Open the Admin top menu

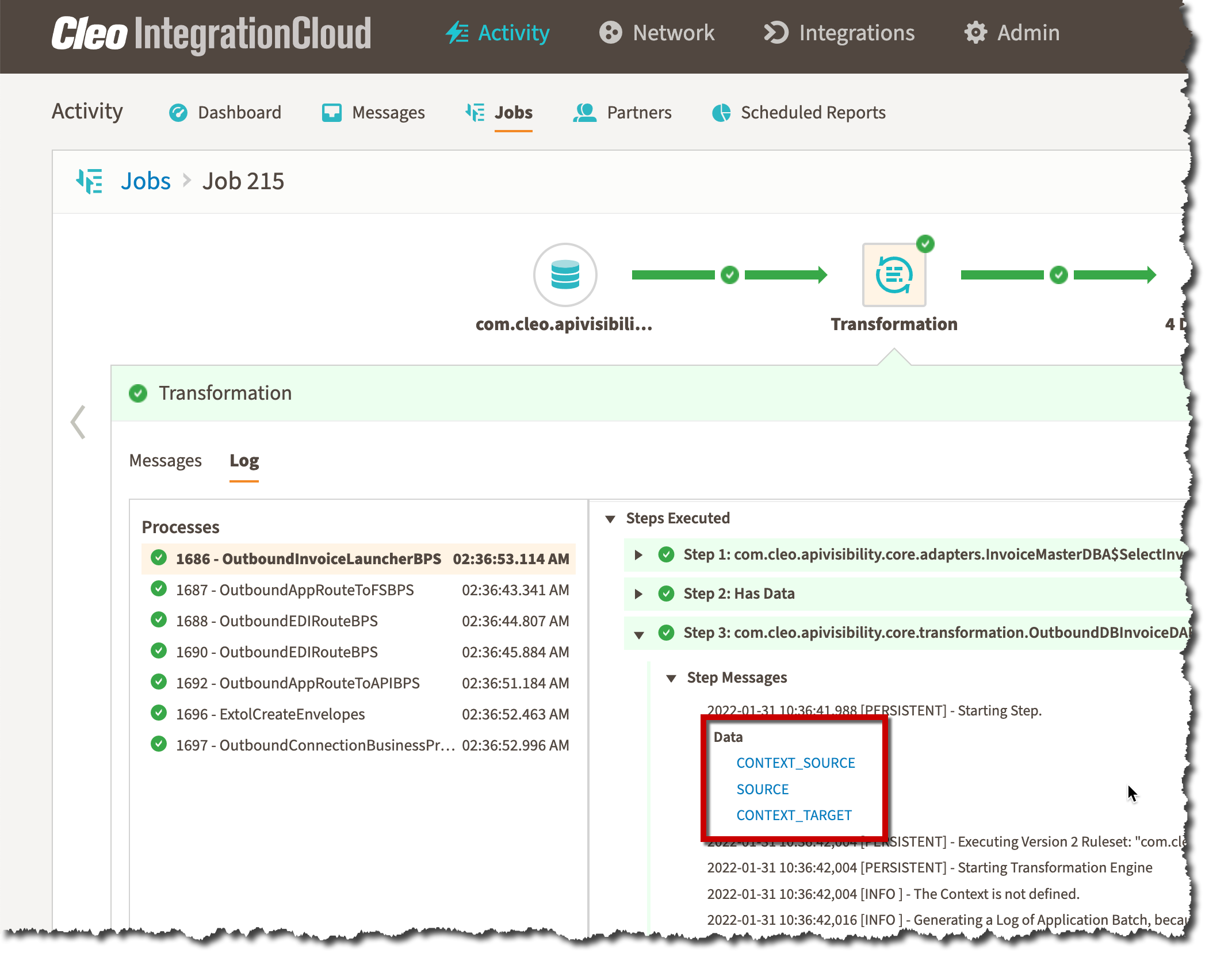point(1012,33)
